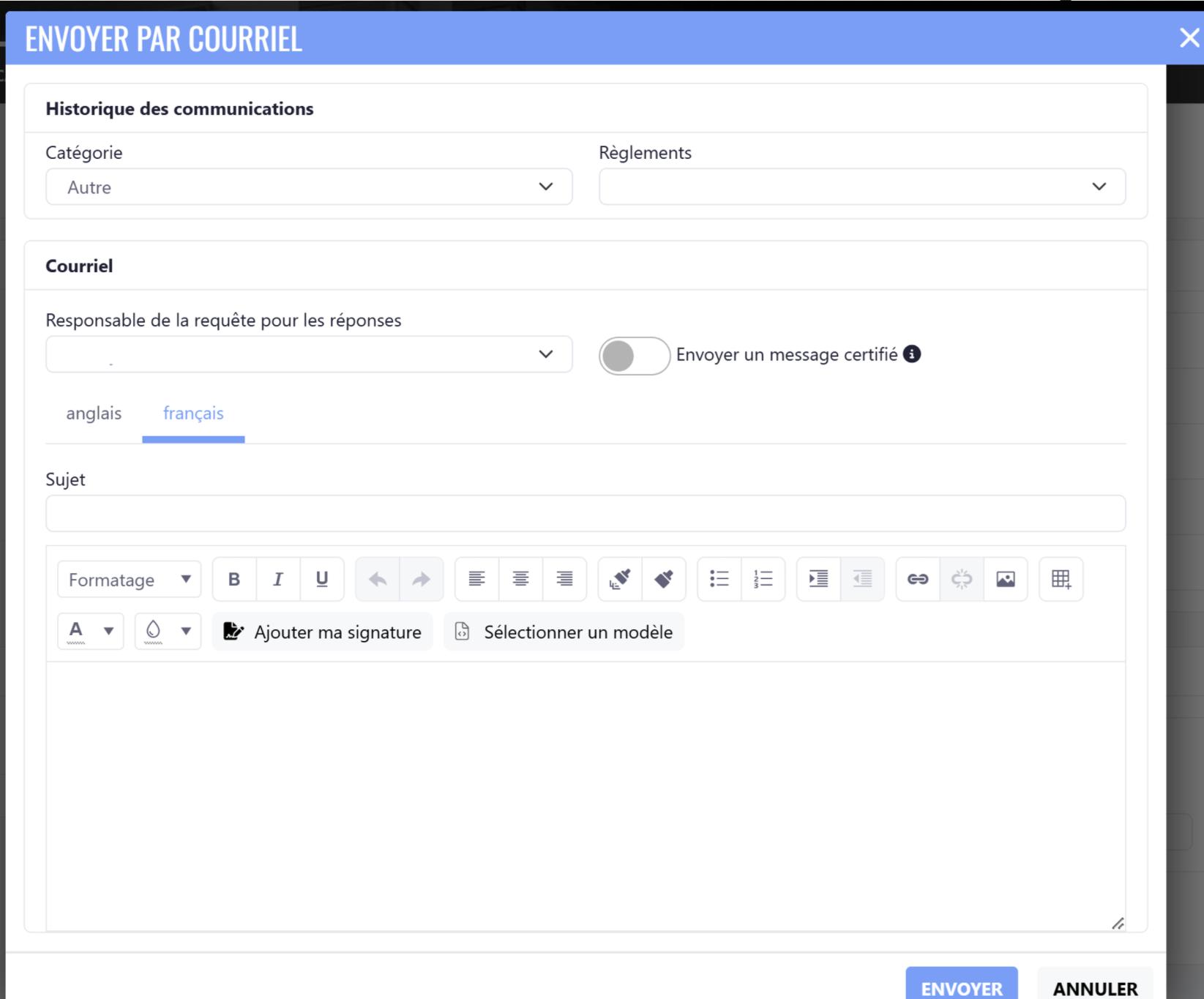
Task: Switch to the anglais tab
Action: click(94, 414)
